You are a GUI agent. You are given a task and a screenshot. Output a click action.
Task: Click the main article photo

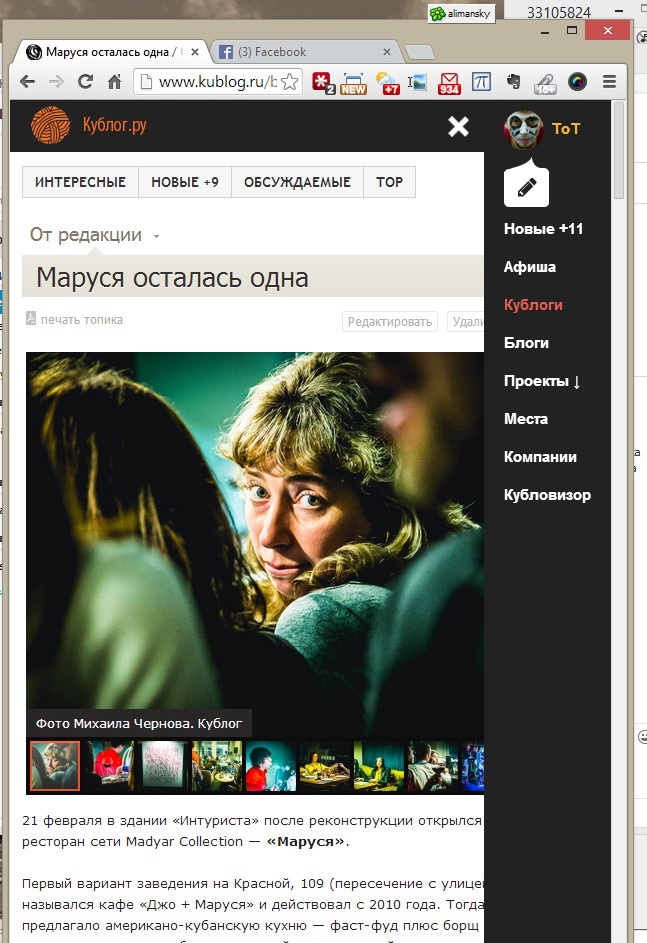255,544
